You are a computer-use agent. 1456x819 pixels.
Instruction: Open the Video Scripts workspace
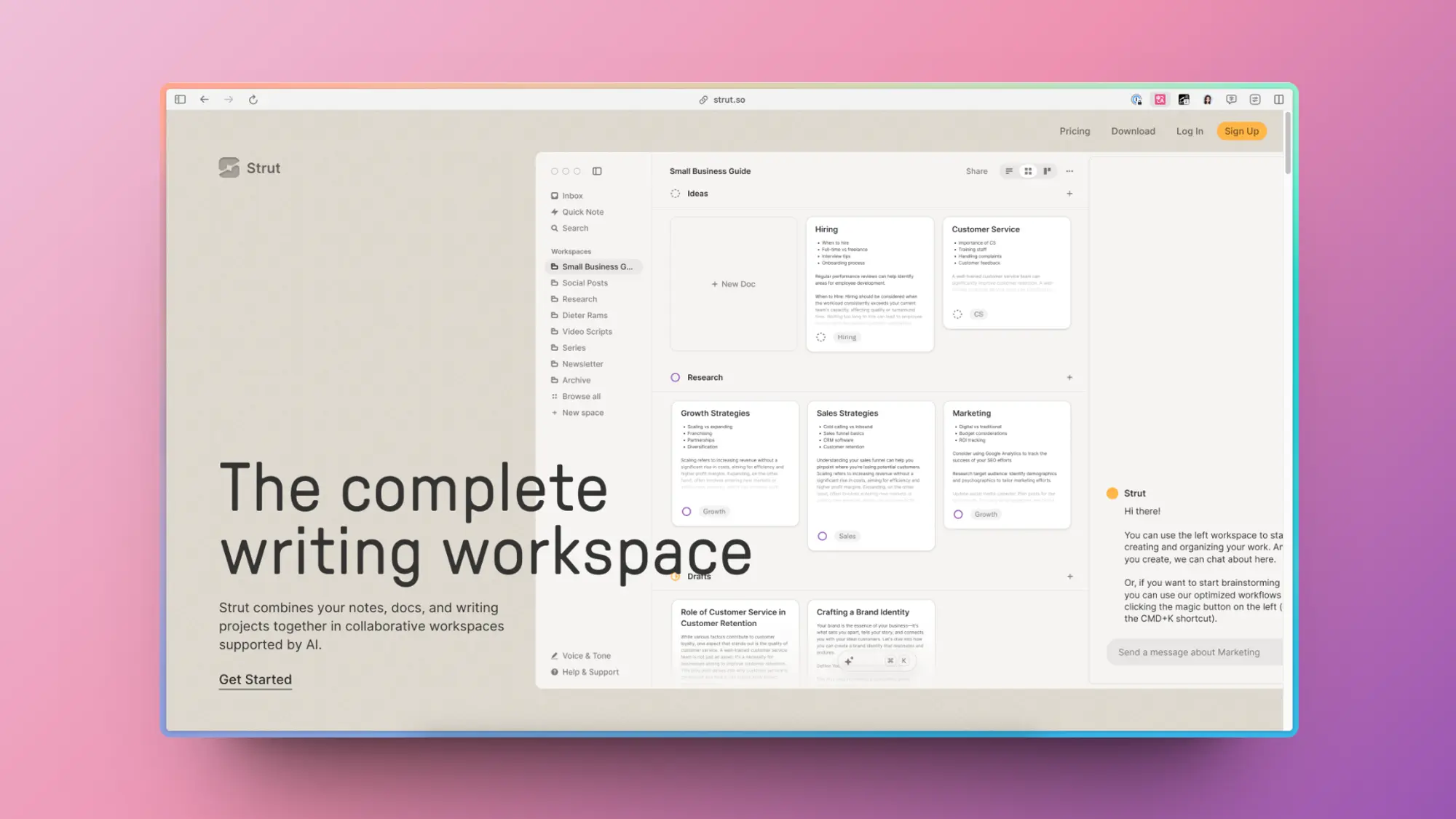pos(582,331)
